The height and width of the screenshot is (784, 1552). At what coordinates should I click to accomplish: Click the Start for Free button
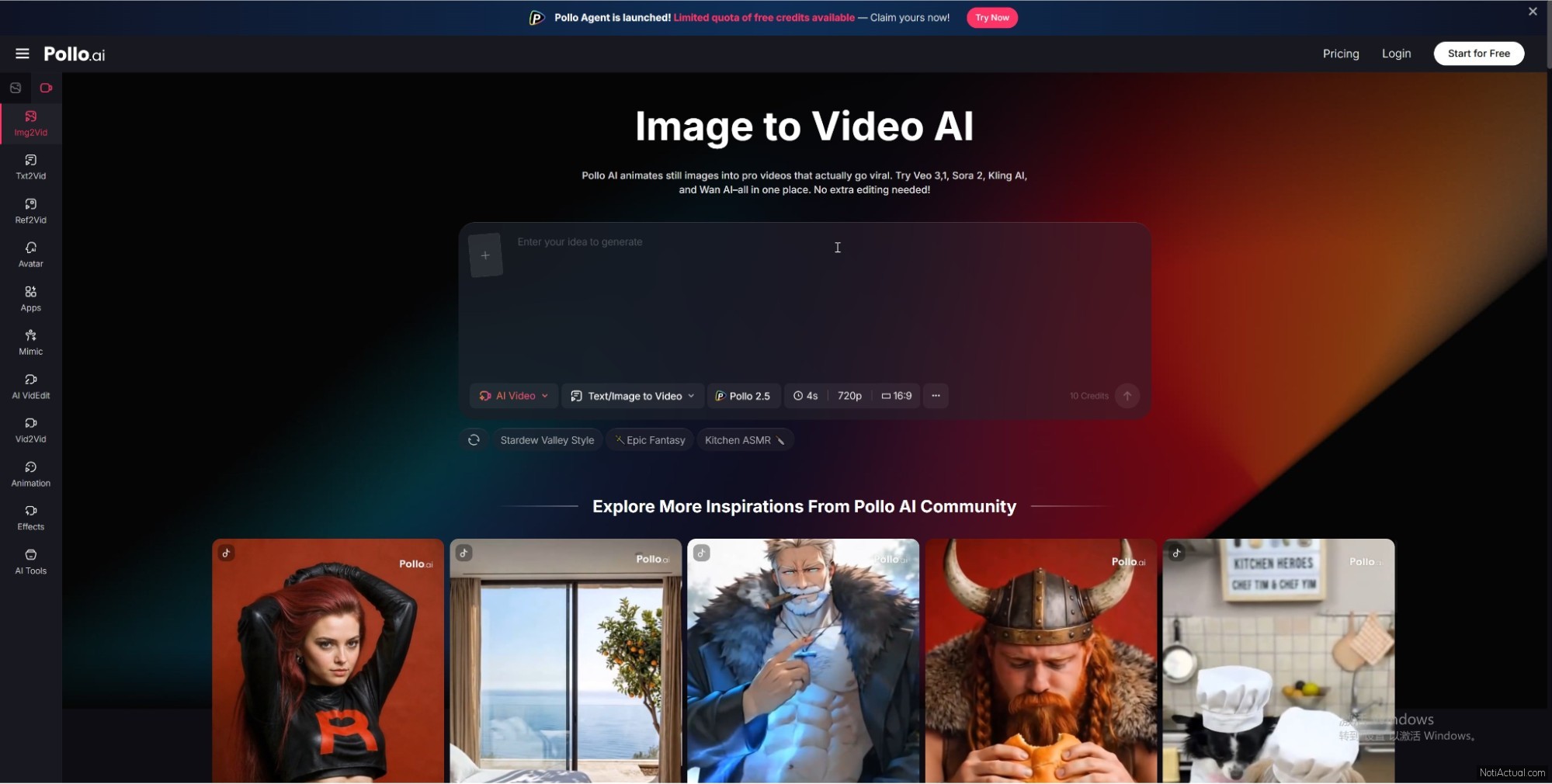click(1478, 54)
